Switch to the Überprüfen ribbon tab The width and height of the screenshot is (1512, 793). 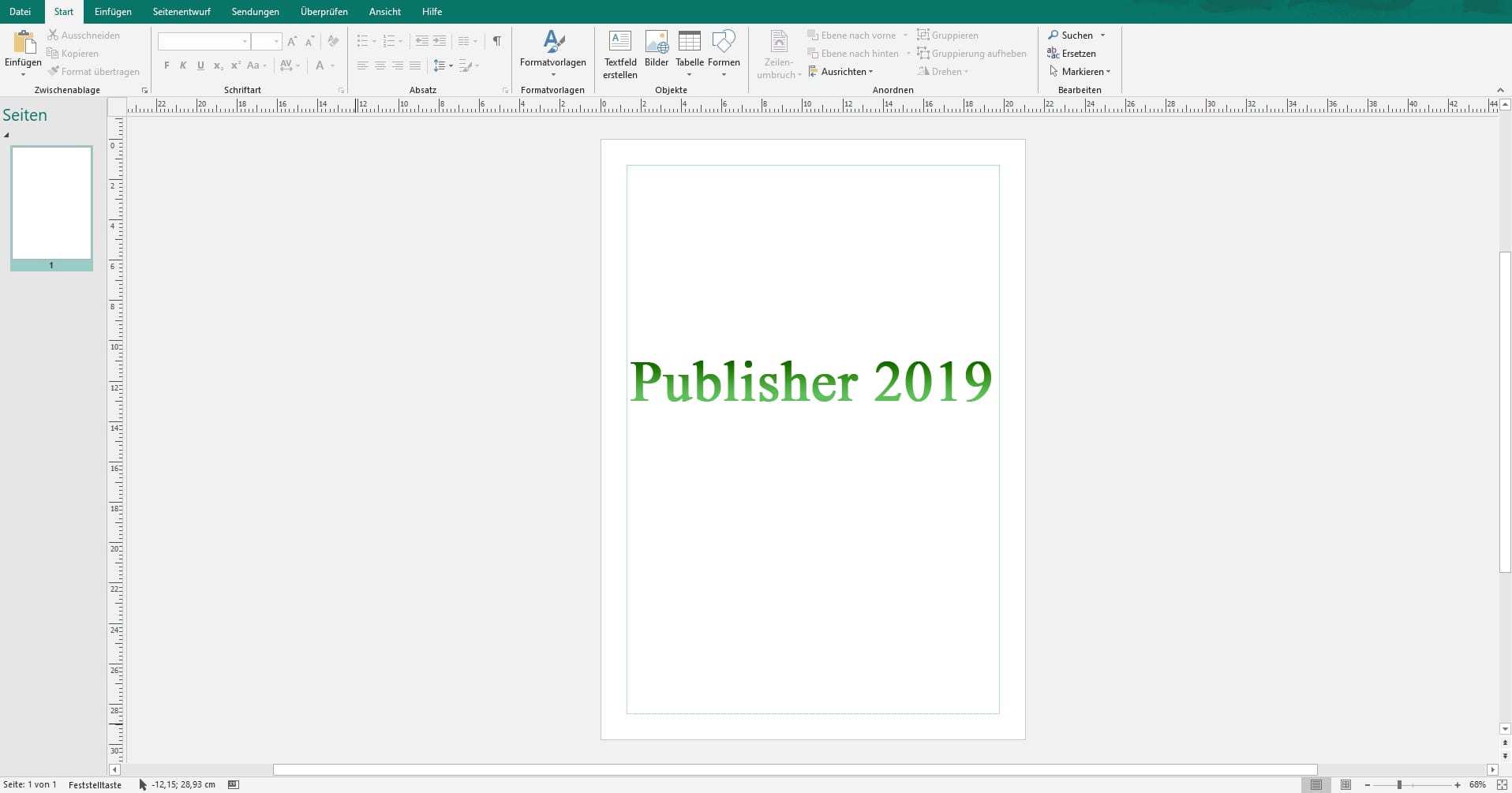[324, 12]
